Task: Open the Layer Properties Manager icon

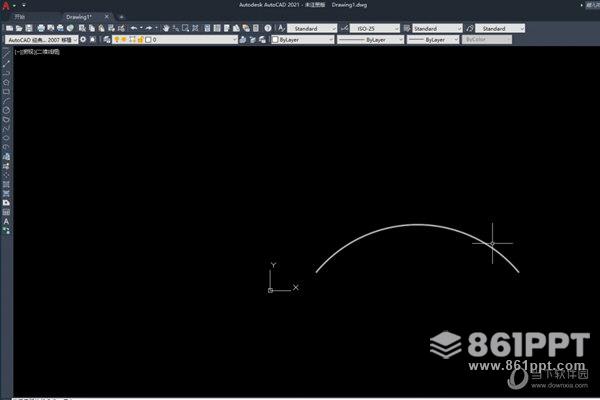Action: [107, 39]
